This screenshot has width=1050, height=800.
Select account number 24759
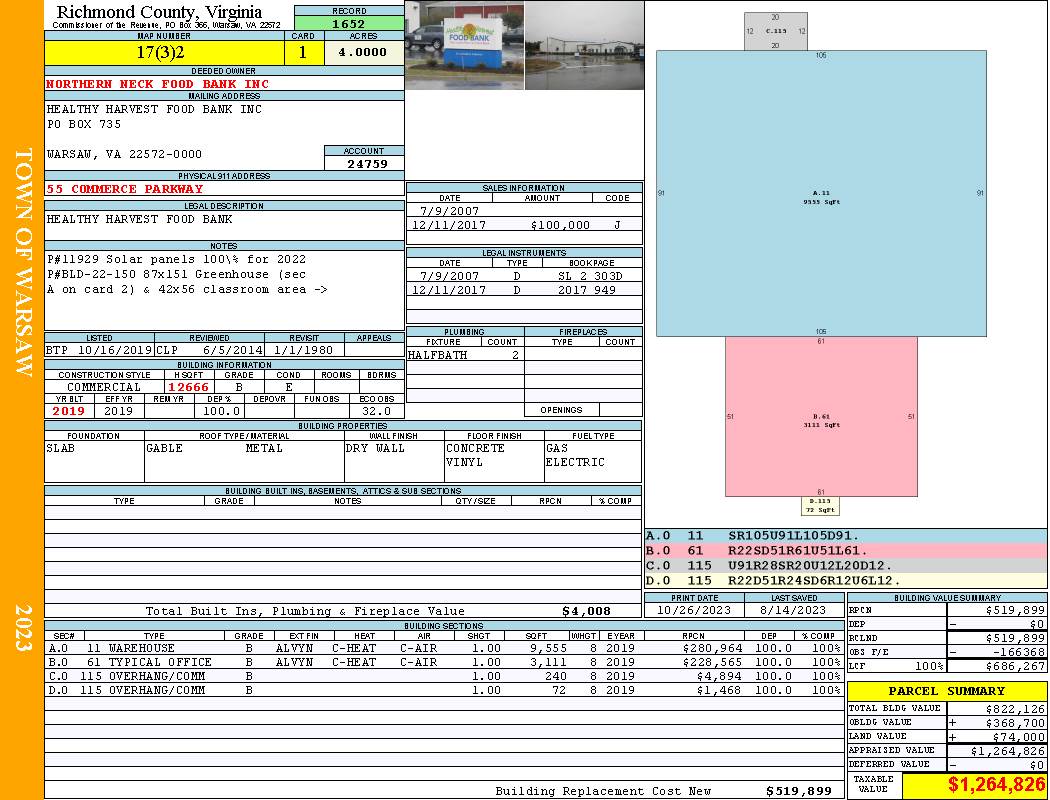(367, 163)
